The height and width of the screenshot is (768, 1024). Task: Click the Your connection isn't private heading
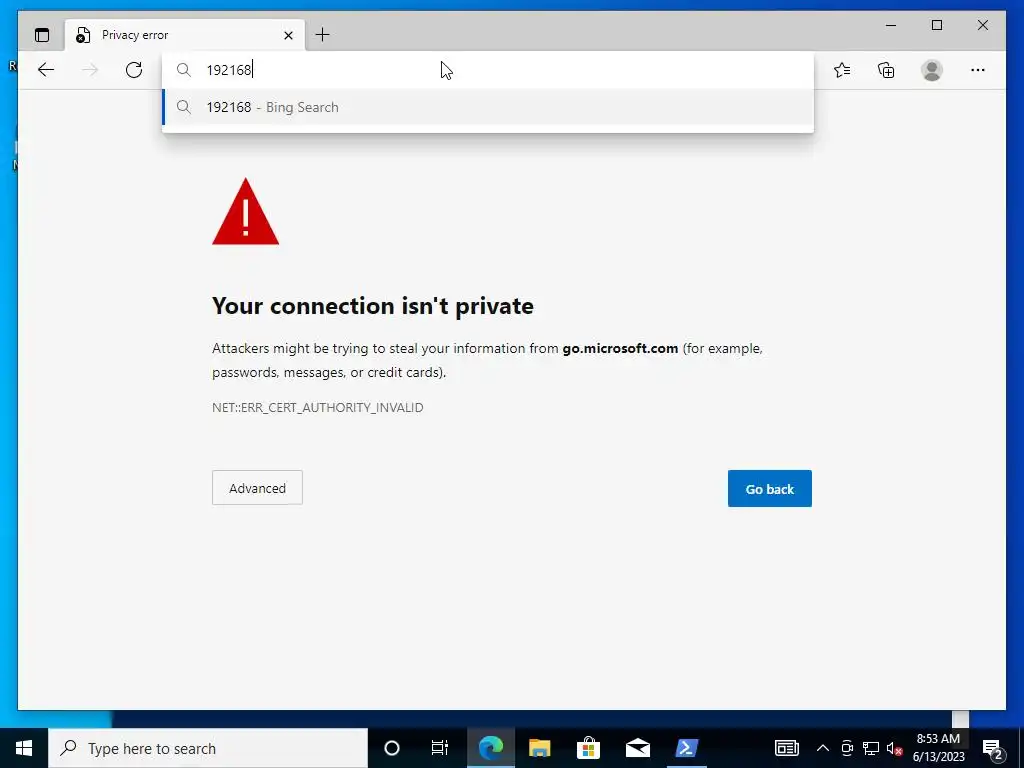373,306
